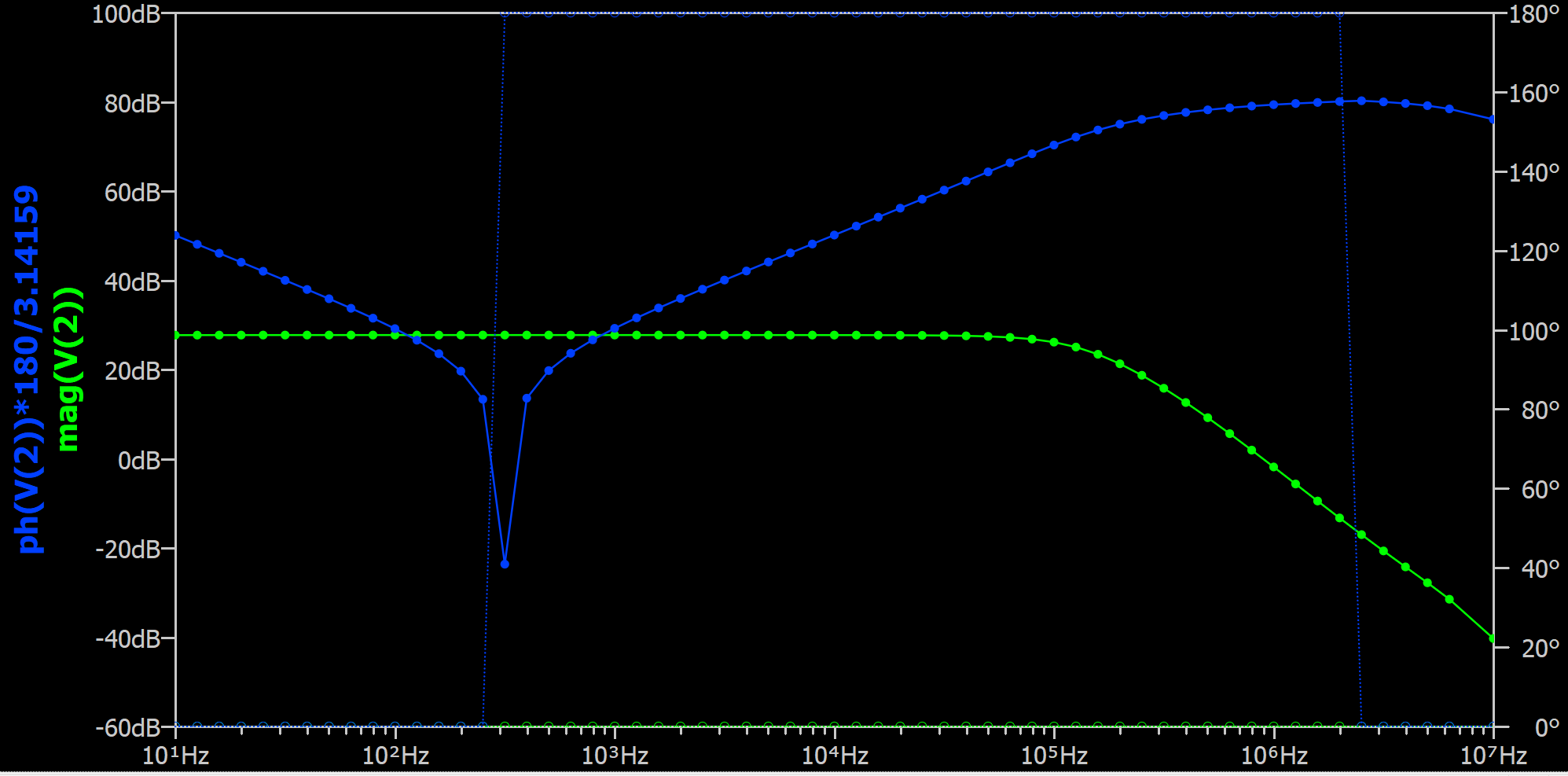The image size is (1568, 776).
Task: Click the 40° right axis label
Action: pyautogui.click(x=1540, y=568)
